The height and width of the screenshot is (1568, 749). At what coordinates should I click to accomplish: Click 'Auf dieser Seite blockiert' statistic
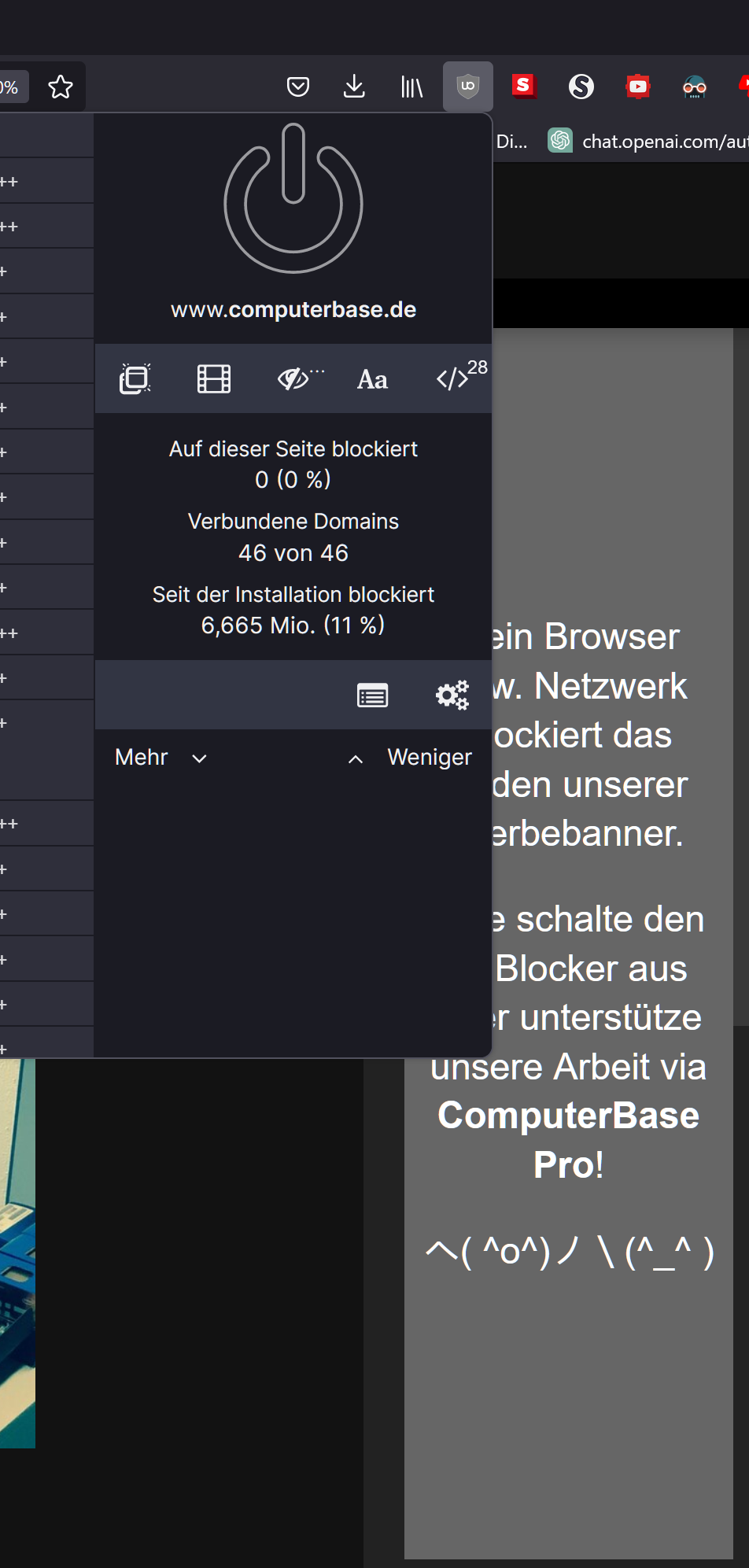tap(293, 449)
